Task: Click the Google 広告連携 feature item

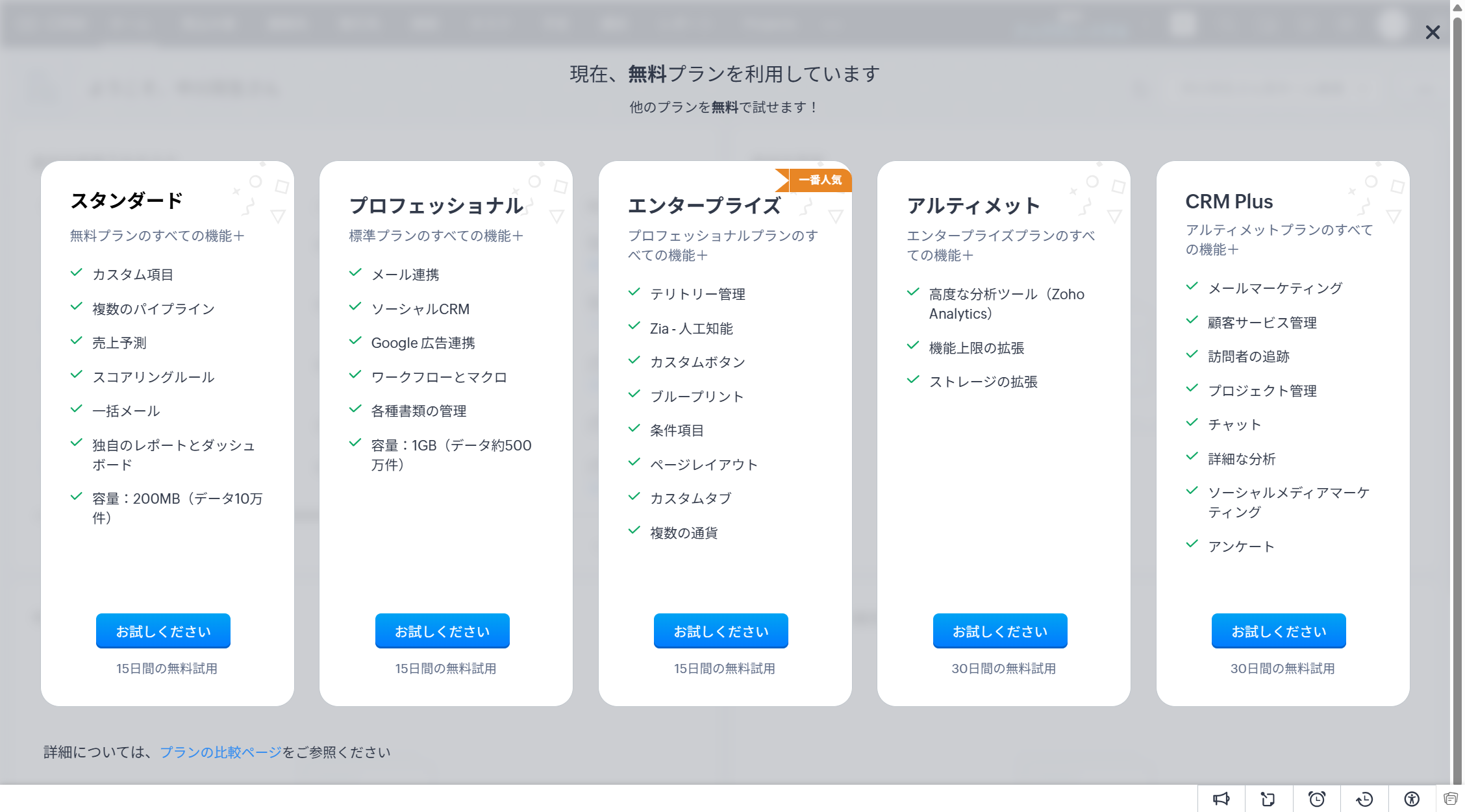Action: point(423,343)
